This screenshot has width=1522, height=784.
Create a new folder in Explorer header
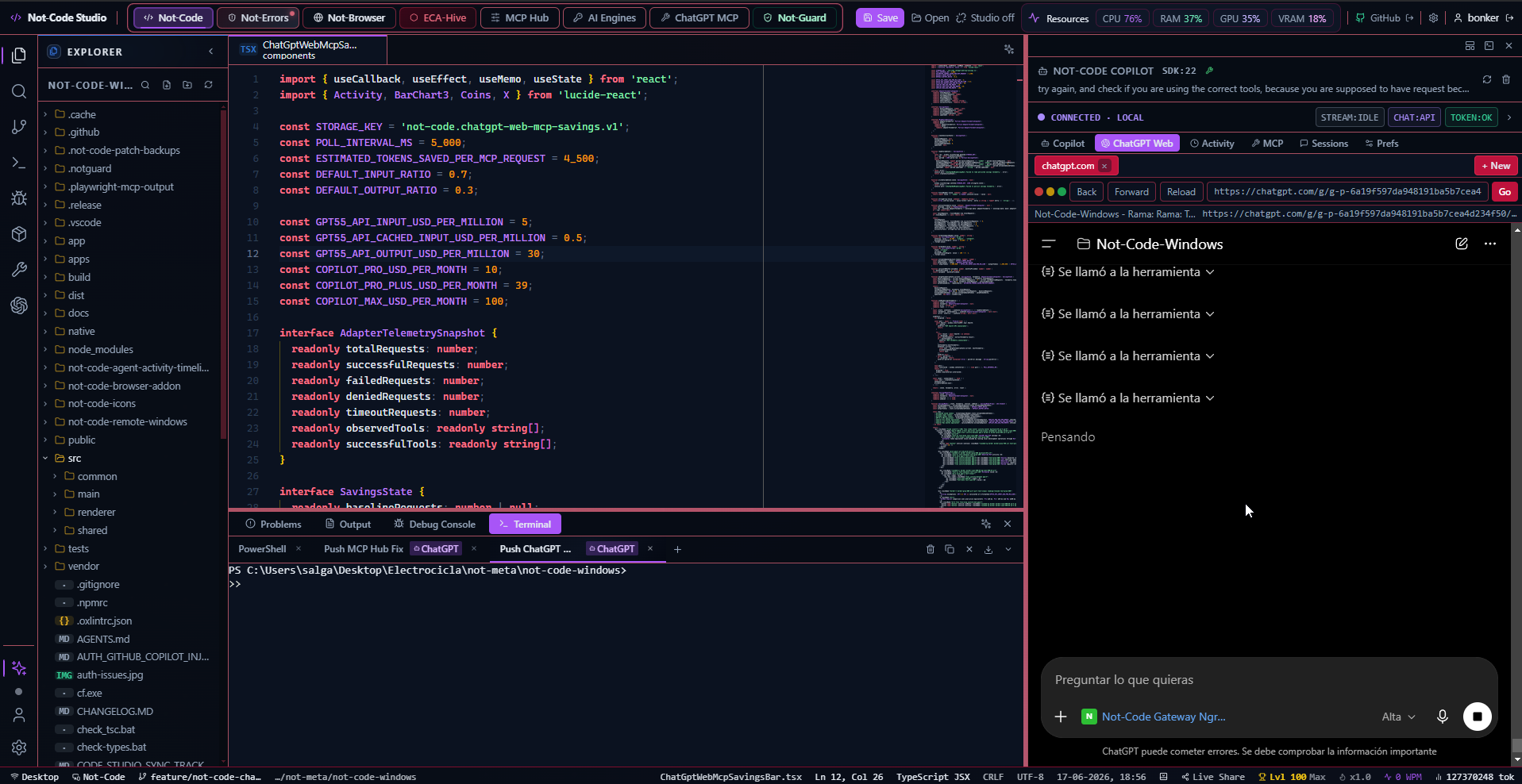(x=187, y=85)
